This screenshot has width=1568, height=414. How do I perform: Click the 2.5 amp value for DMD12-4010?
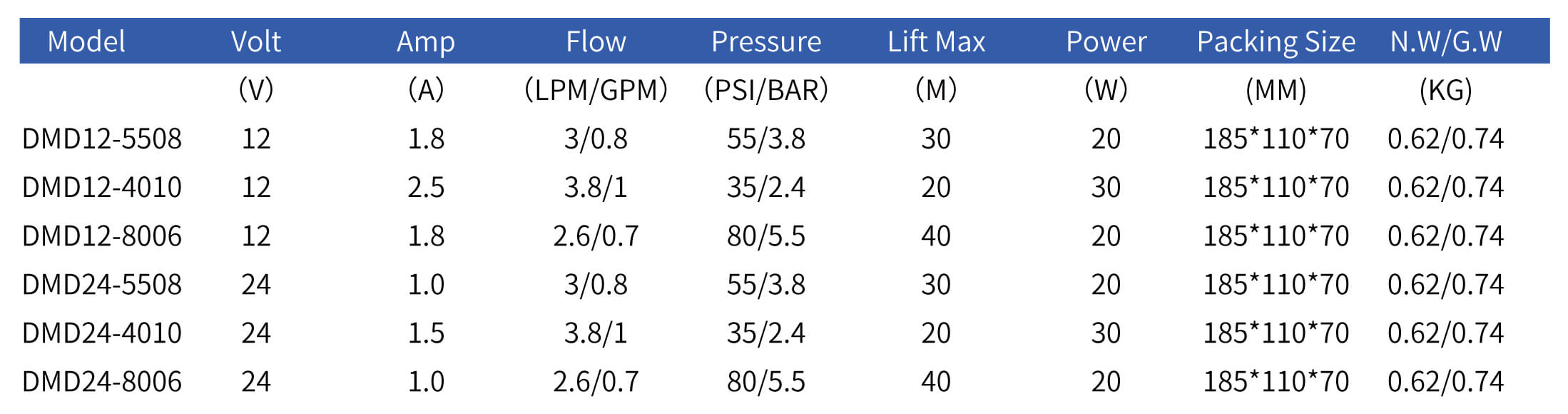[x=426, y=187]
